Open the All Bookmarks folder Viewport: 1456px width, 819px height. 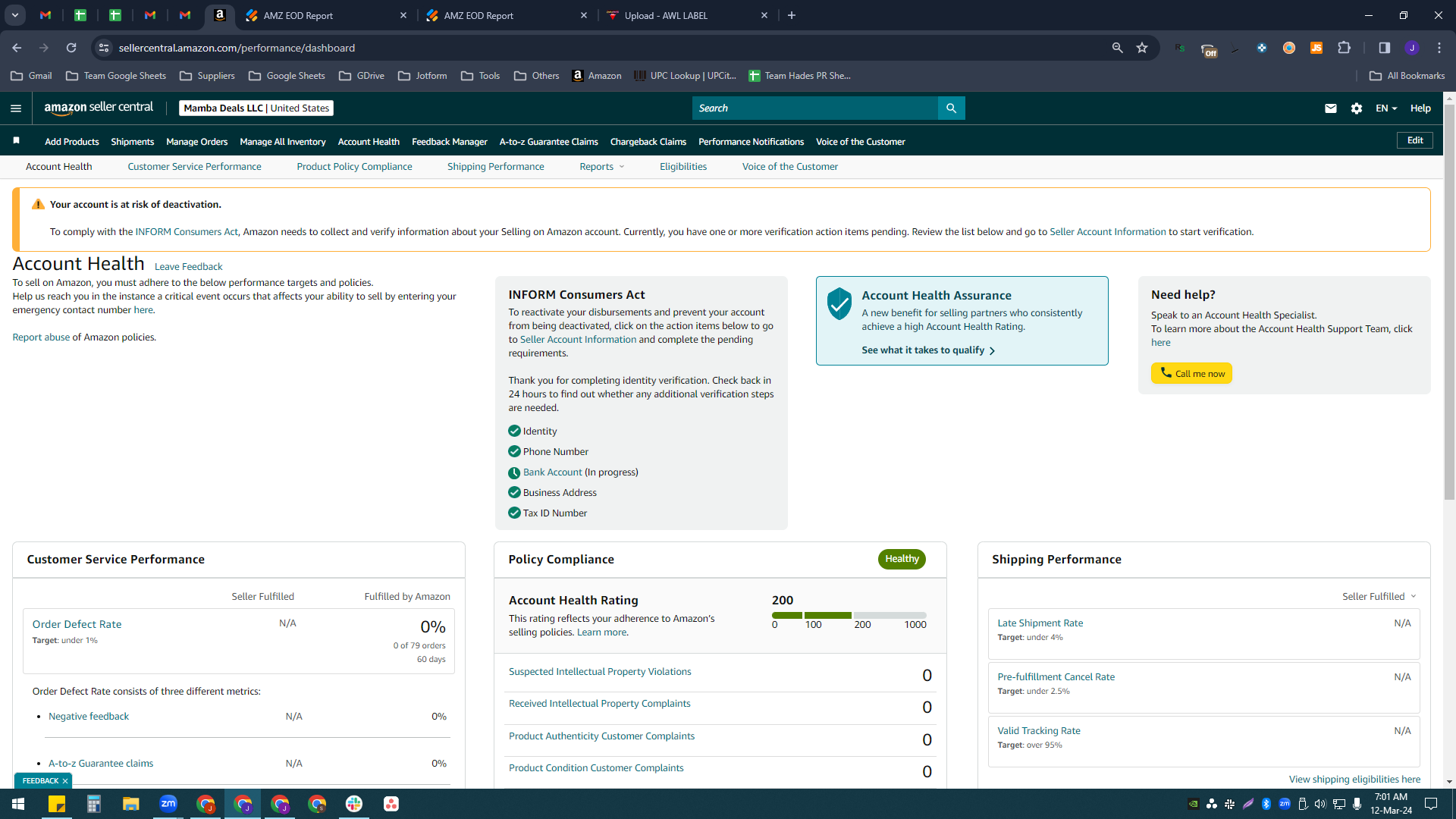[1407, 76]
